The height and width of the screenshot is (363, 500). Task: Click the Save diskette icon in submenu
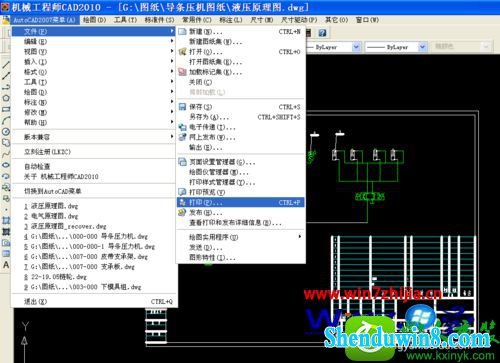pyautogui.click(x=182, y=107)
